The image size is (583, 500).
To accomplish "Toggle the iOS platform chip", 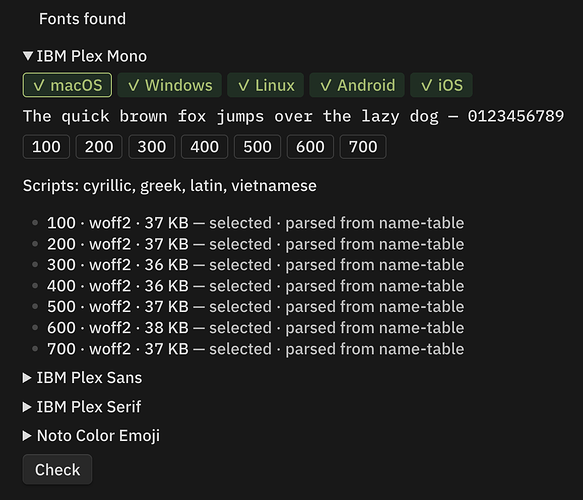I will click(x=441, y=85).
